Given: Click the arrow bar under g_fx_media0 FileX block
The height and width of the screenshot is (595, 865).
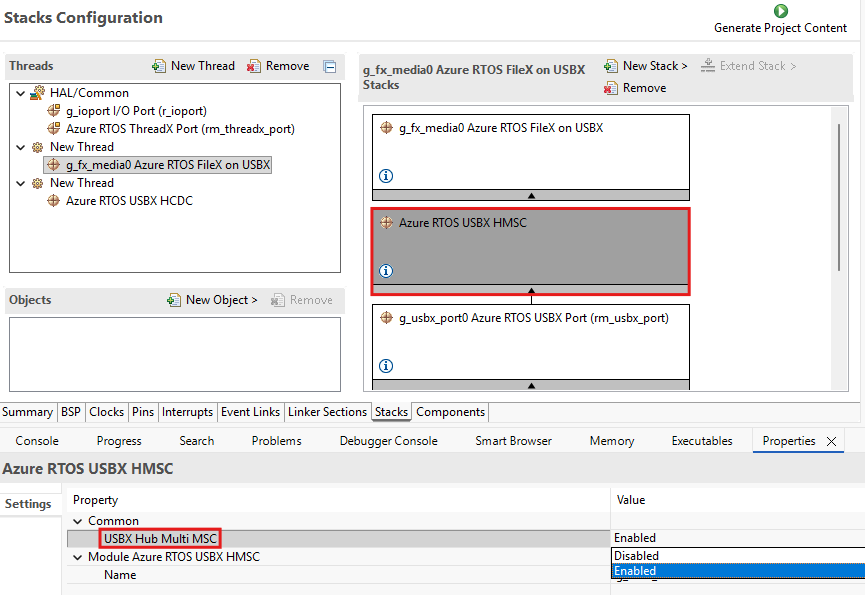Looking at the screenshot, I should click(x=531, y=195).
